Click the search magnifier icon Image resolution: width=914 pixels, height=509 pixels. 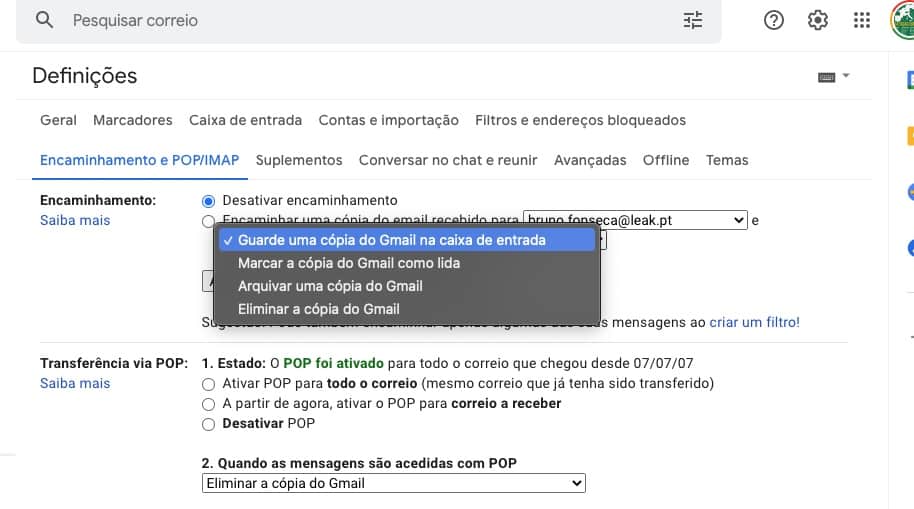44,20
